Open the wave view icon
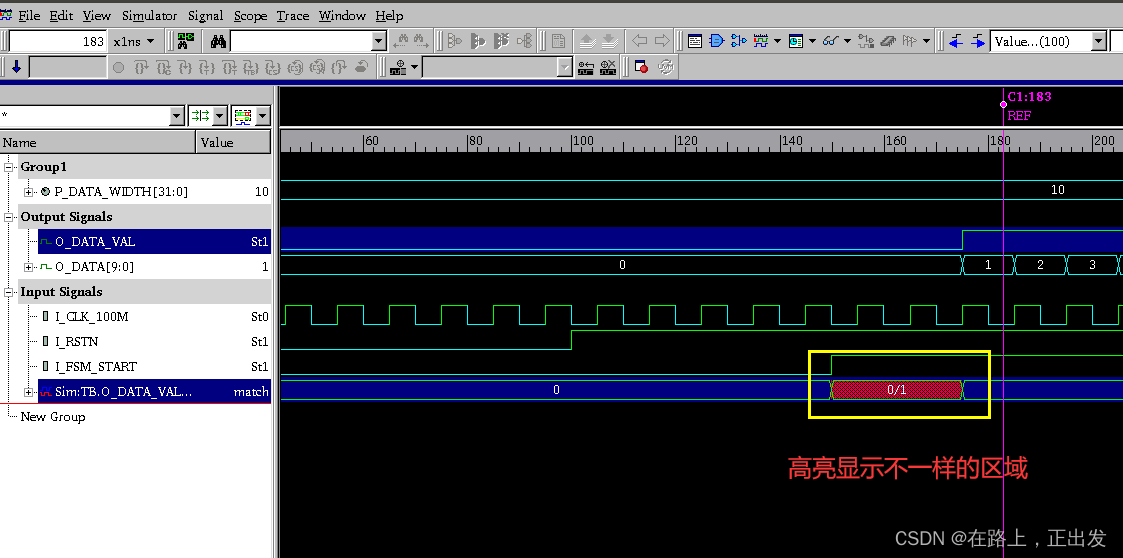 [761, 41]
